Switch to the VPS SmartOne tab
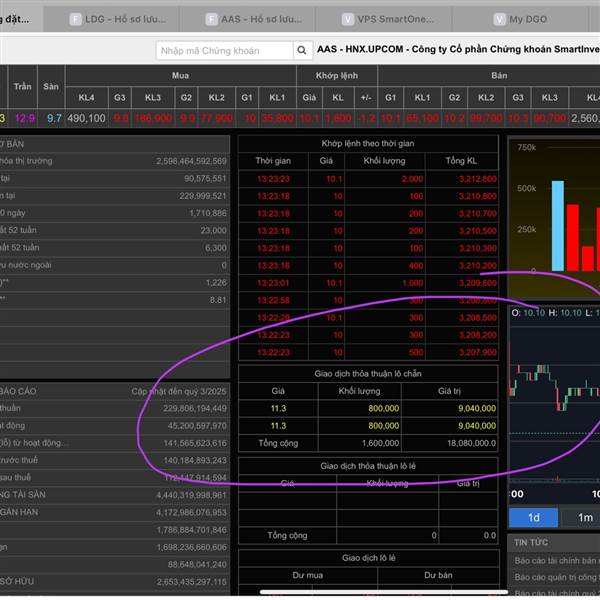Viewport: 600px width, 600px height. pos(389,19)
